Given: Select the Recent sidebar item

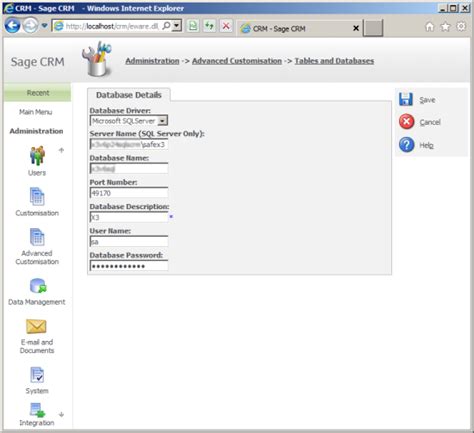Looking at the screenshot, I should click(37, 93).
